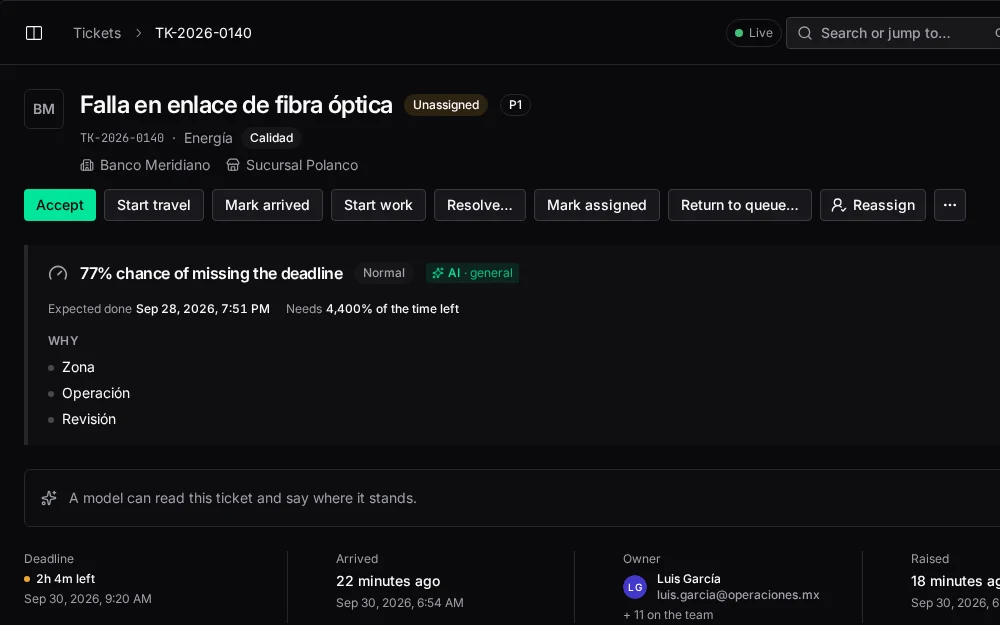This screenshot has width=1000, height=625.
Task: Click the 4,400% of the time left value
Action: 392,309
